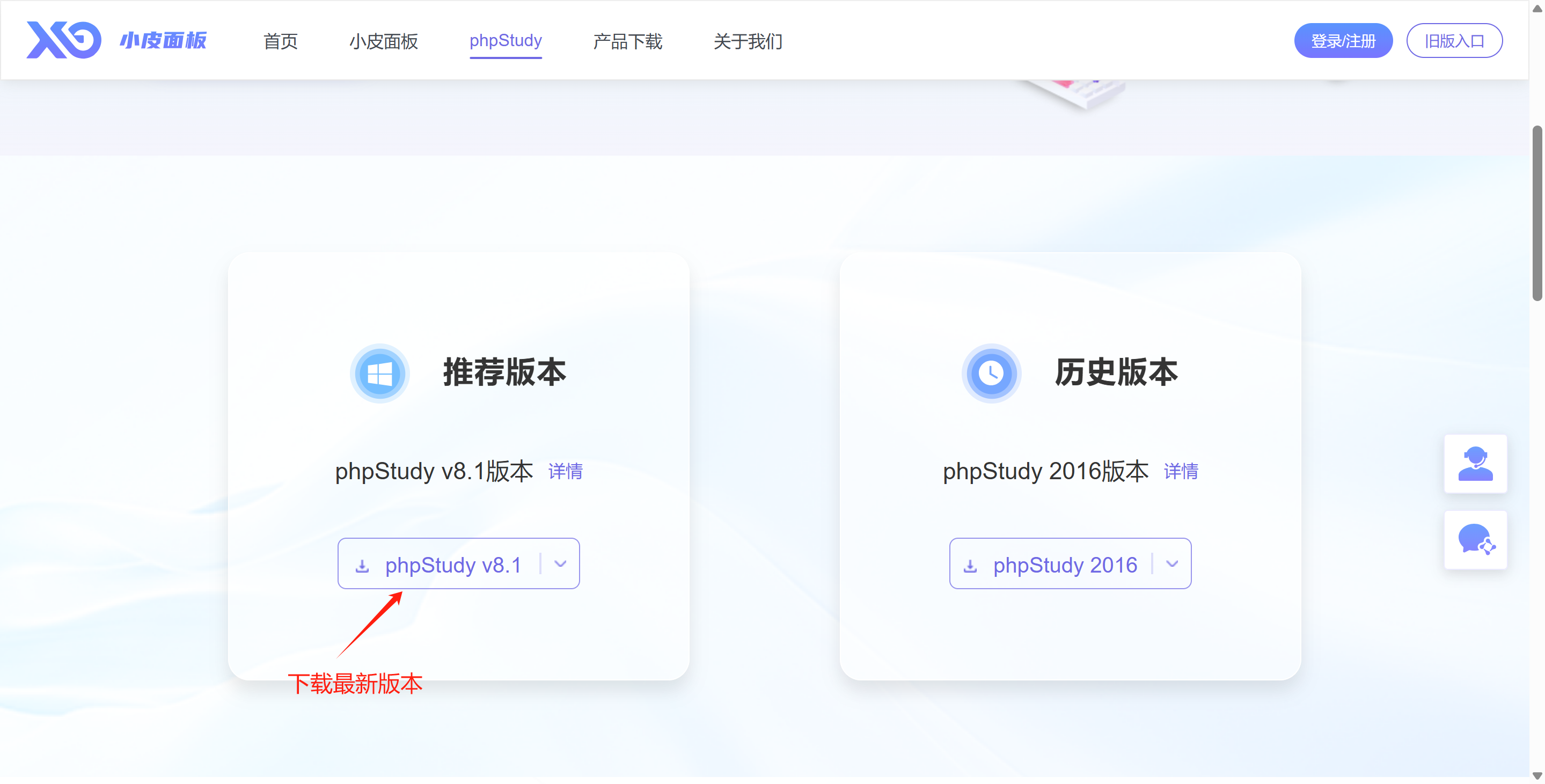
Task: Expand version options for phpStudy 2016
Action: [1171, 564]
